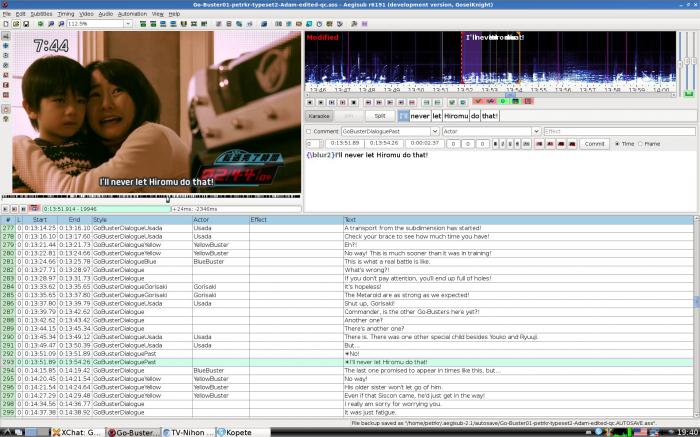This screenshot has height=437, width=700.
Task: Adjust the audio vertical zoom slider
Action: [x=688, y=61]
